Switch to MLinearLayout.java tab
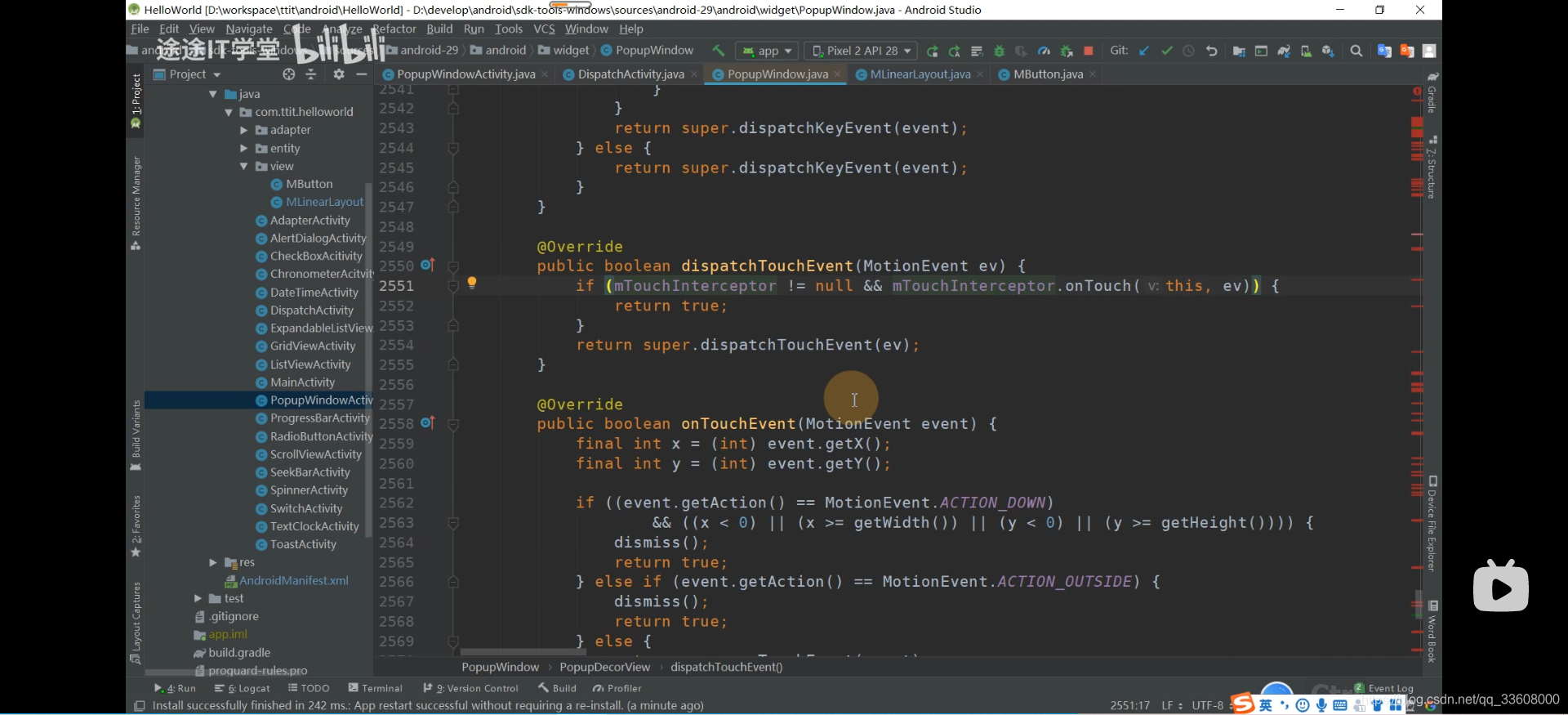The image size is (1568, 715). 920,74
